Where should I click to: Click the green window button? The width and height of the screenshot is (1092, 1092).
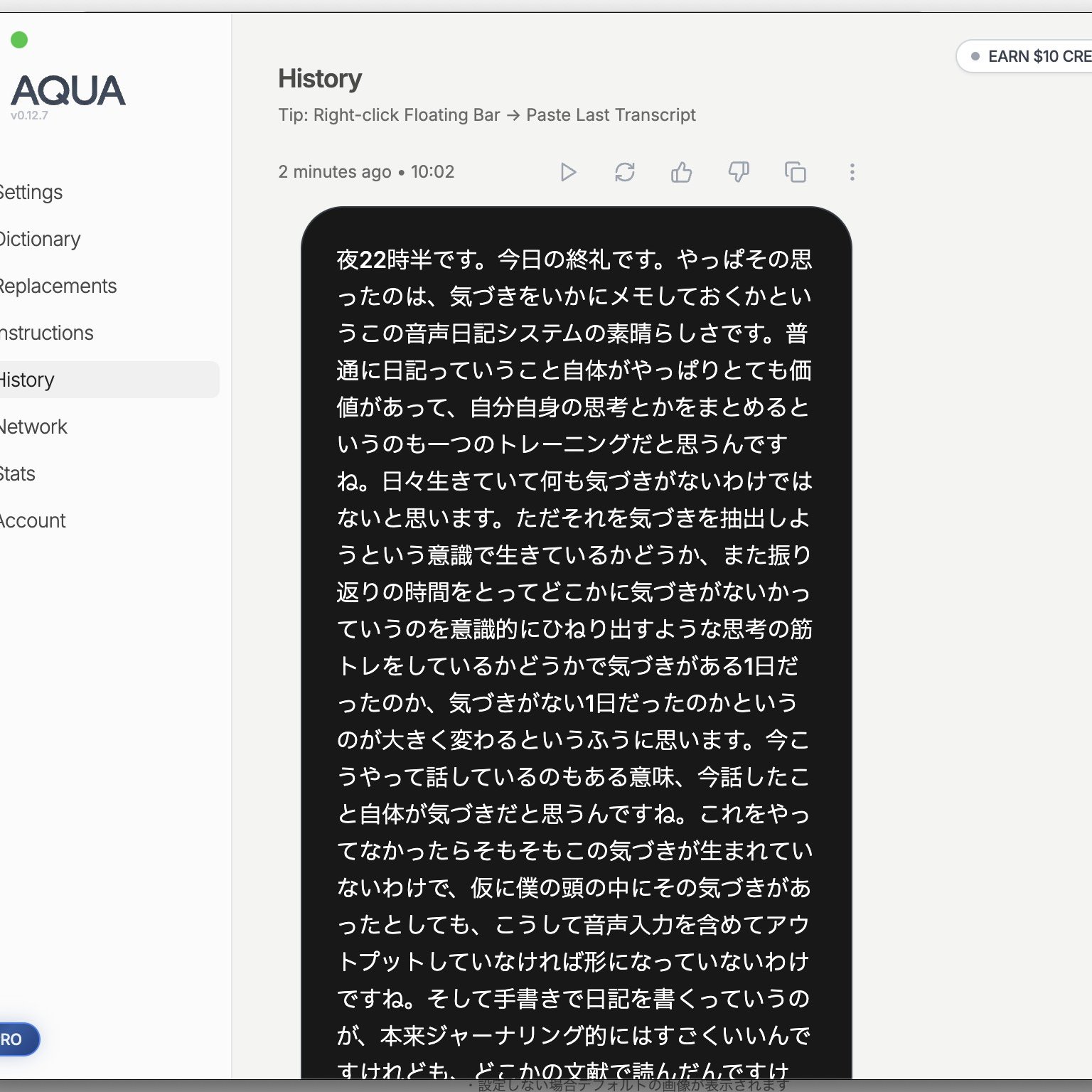19,40
